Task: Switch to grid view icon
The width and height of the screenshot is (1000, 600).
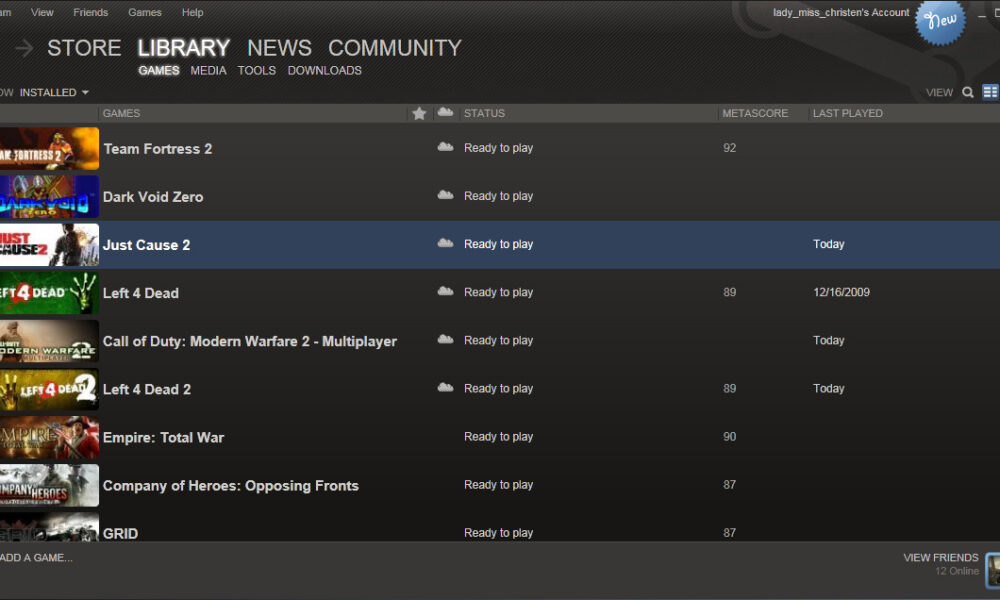Action: click(x=990, y=92)
